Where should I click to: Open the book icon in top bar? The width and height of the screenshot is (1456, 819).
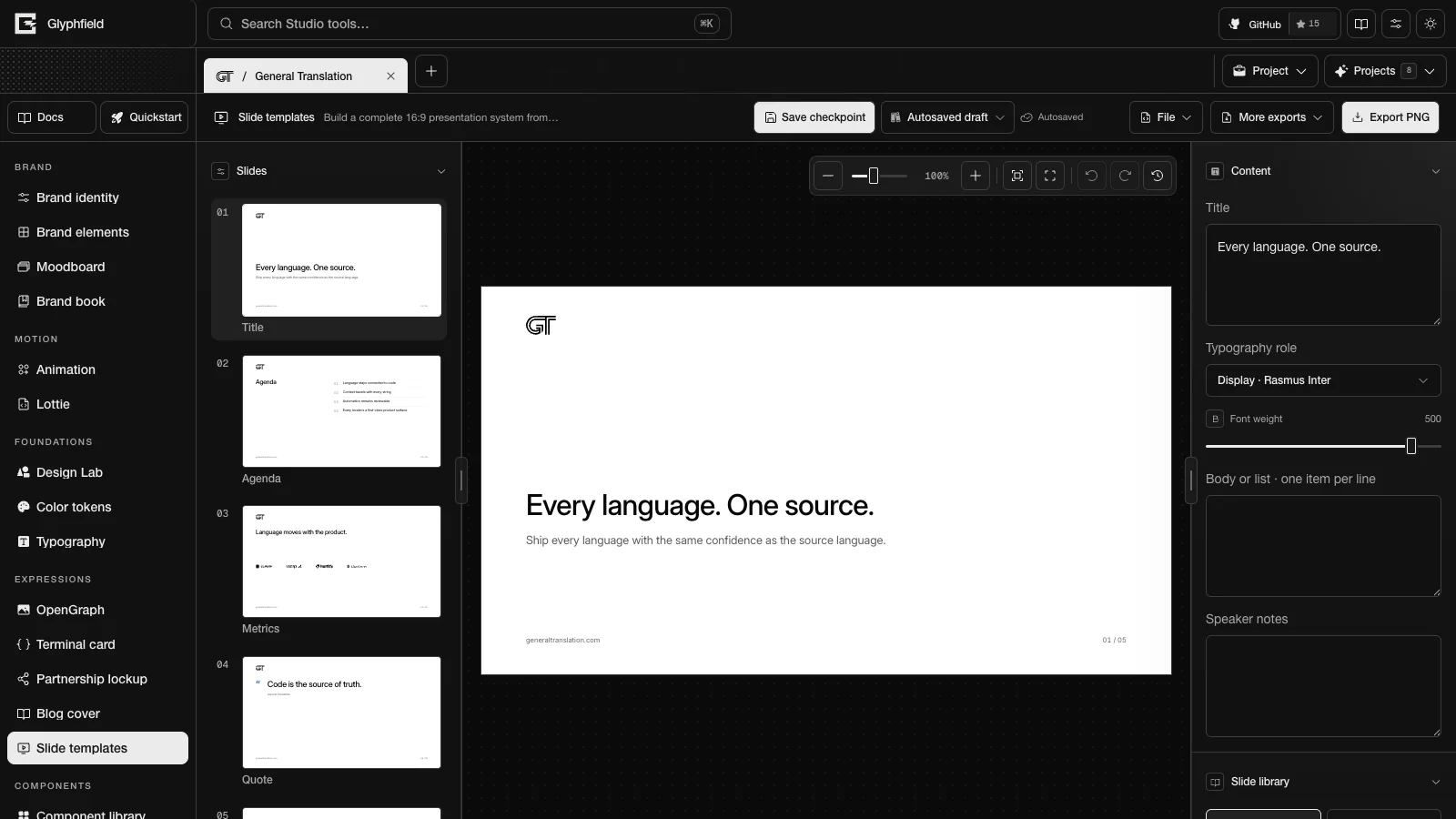pos(1361,24)
